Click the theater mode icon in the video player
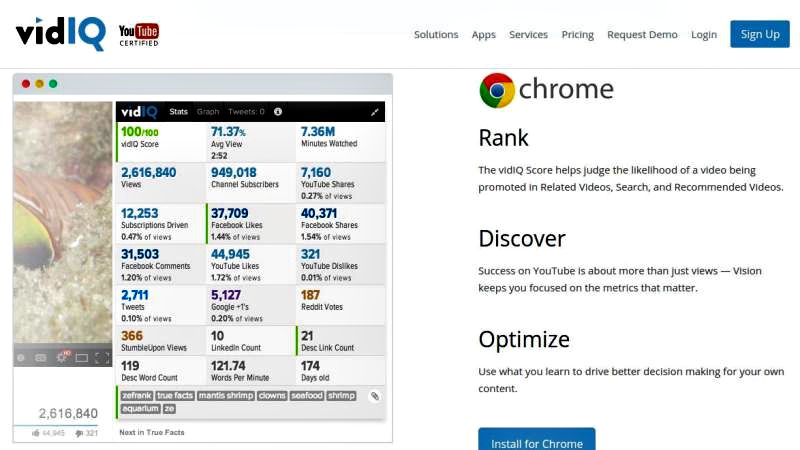Viewport: 800px width, 450px height. 82,358
